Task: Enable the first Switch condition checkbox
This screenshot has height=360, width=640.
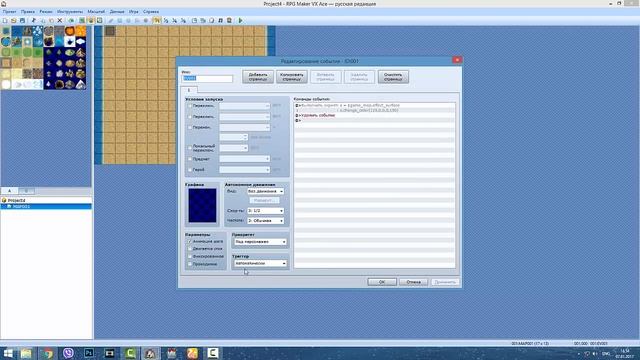Action: 190,106
